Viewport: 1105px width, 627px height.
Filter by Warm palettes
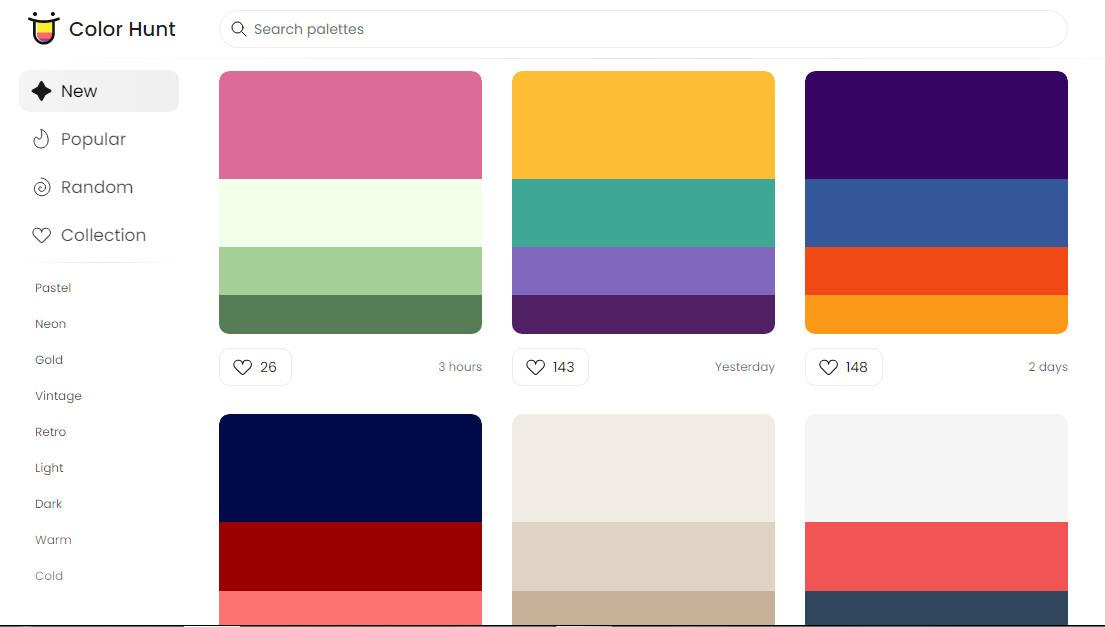pyautogui.click(x=53, y=540)
